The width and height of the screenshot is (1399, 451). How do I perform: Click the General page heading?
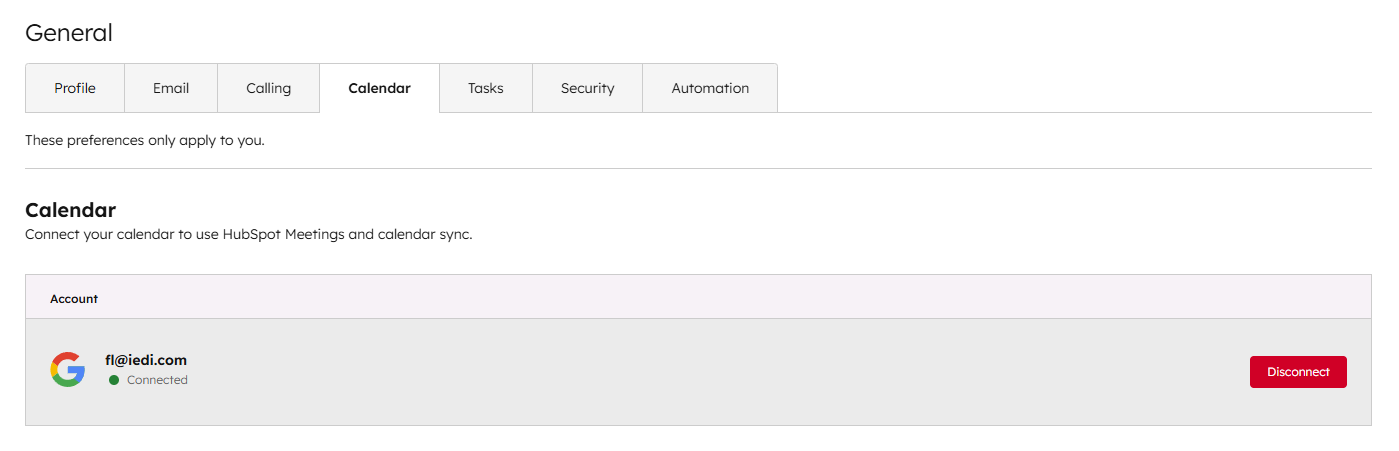tap(69, 33)
